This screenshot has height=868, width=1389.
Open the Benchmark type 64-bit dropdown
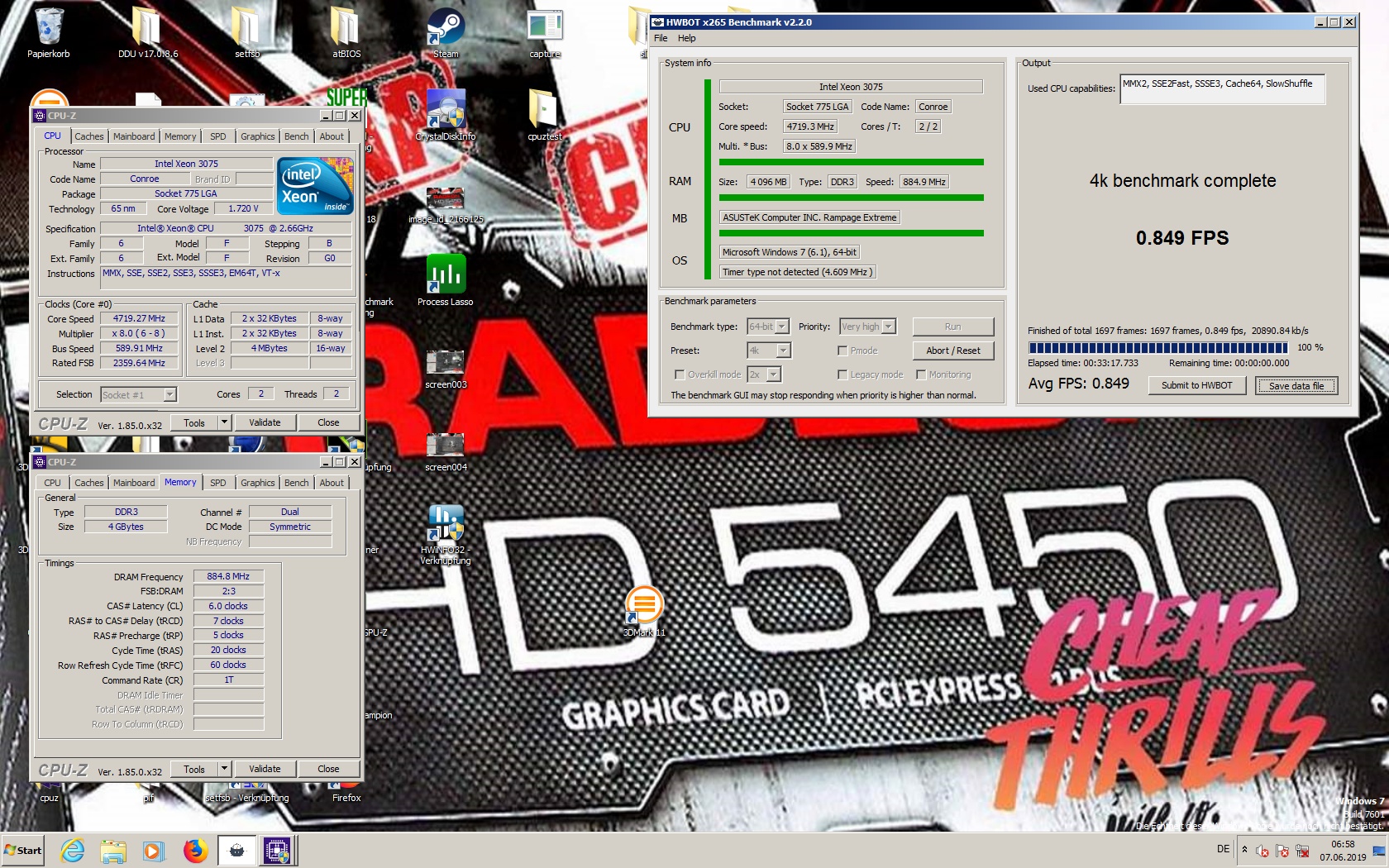[768, 327]
